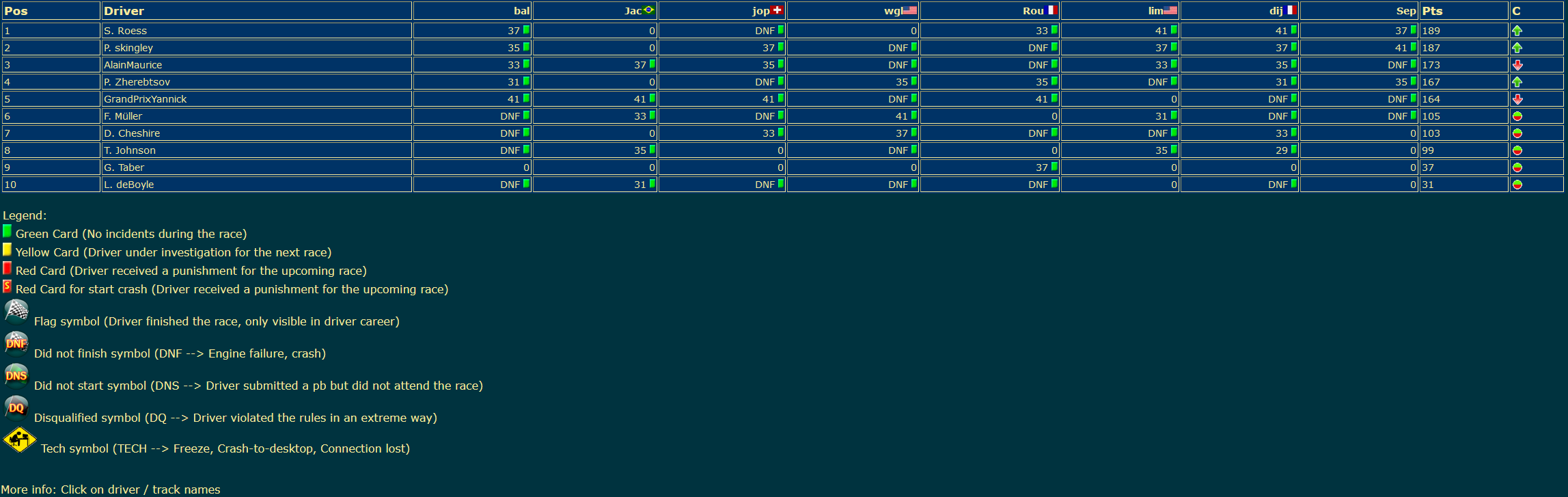Click the yellow card swatch in legend
The width and height of the screenshot is (1568, 497).
(7, 250)
